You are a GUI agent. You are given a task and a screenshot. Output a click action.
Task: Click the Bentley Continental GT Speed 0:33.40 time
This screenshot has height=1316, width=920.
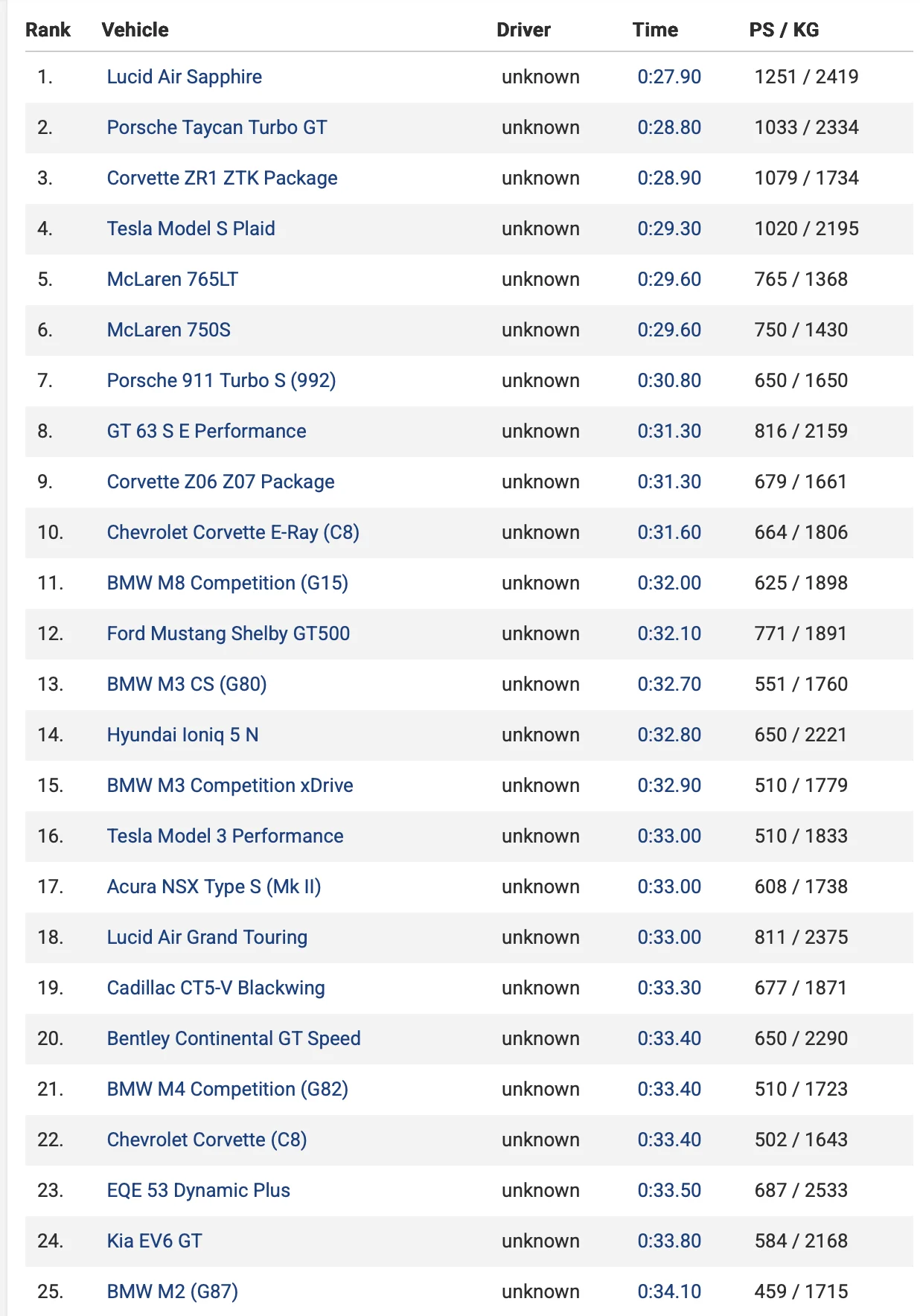tap(669, 1038)
